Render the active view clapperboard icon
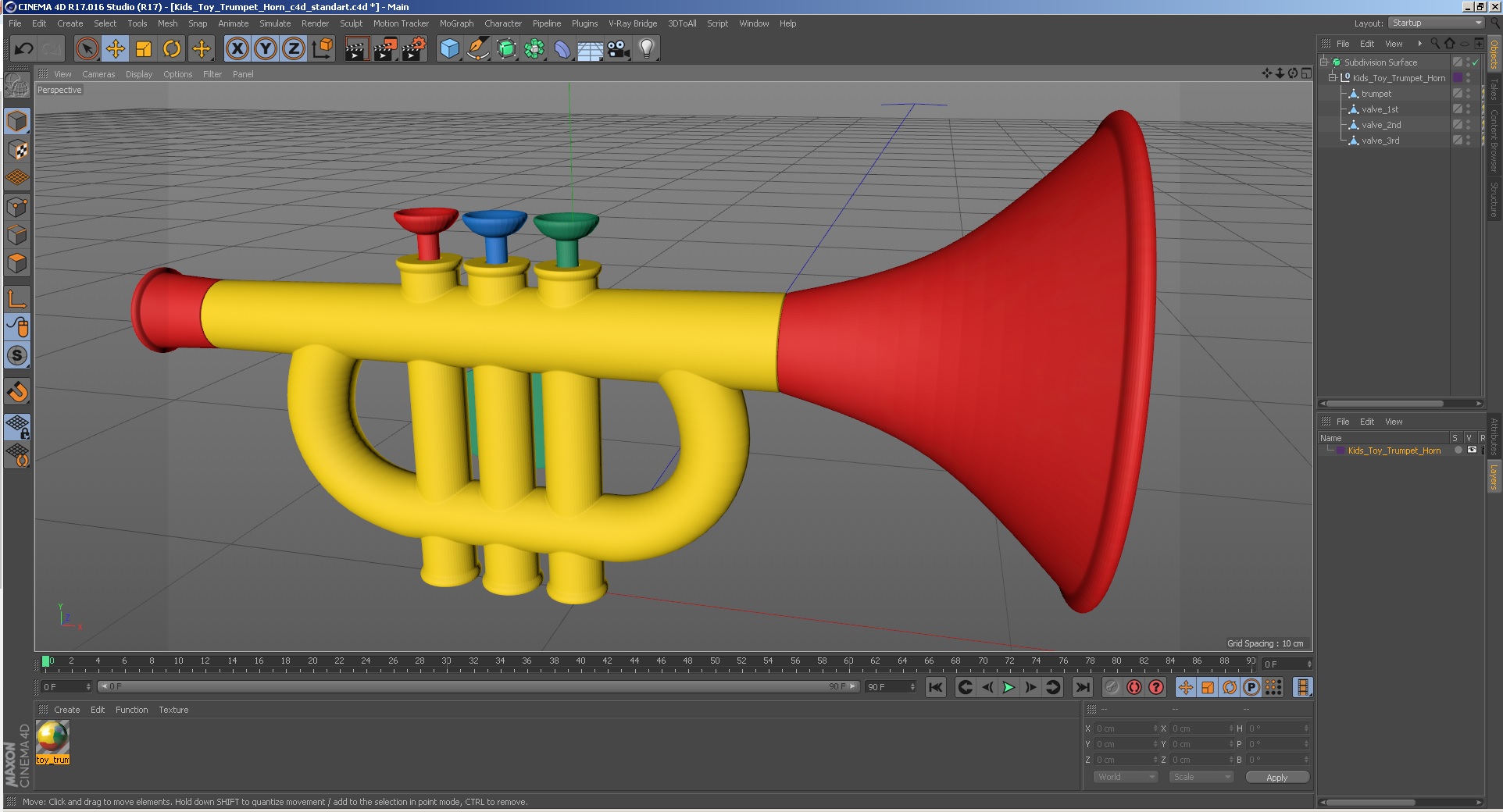This screenshot has width=1503, height=812. click(x=356, y=49)
